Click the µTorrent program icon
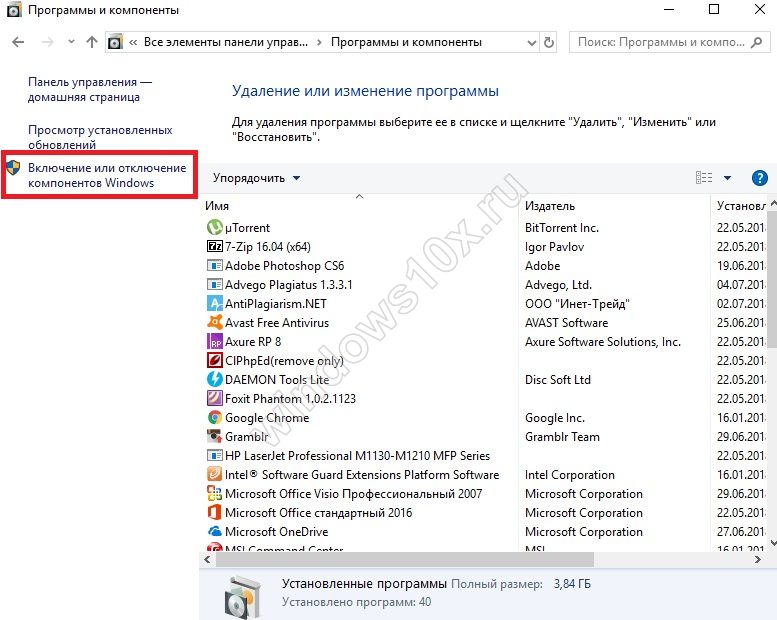This screenshot has height=620, width=777. point(214,227)
